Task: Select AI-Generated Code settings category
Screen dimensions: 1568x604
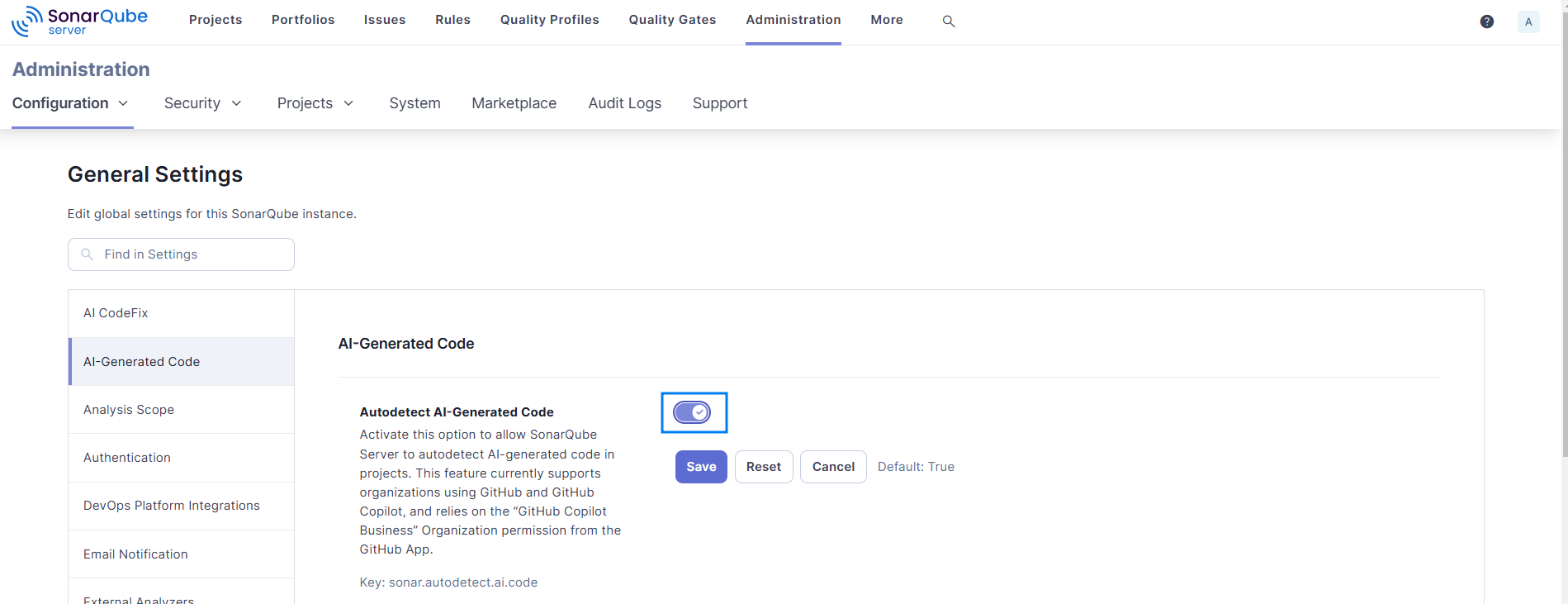Action: pyautogui.click(x=181, y=362)
